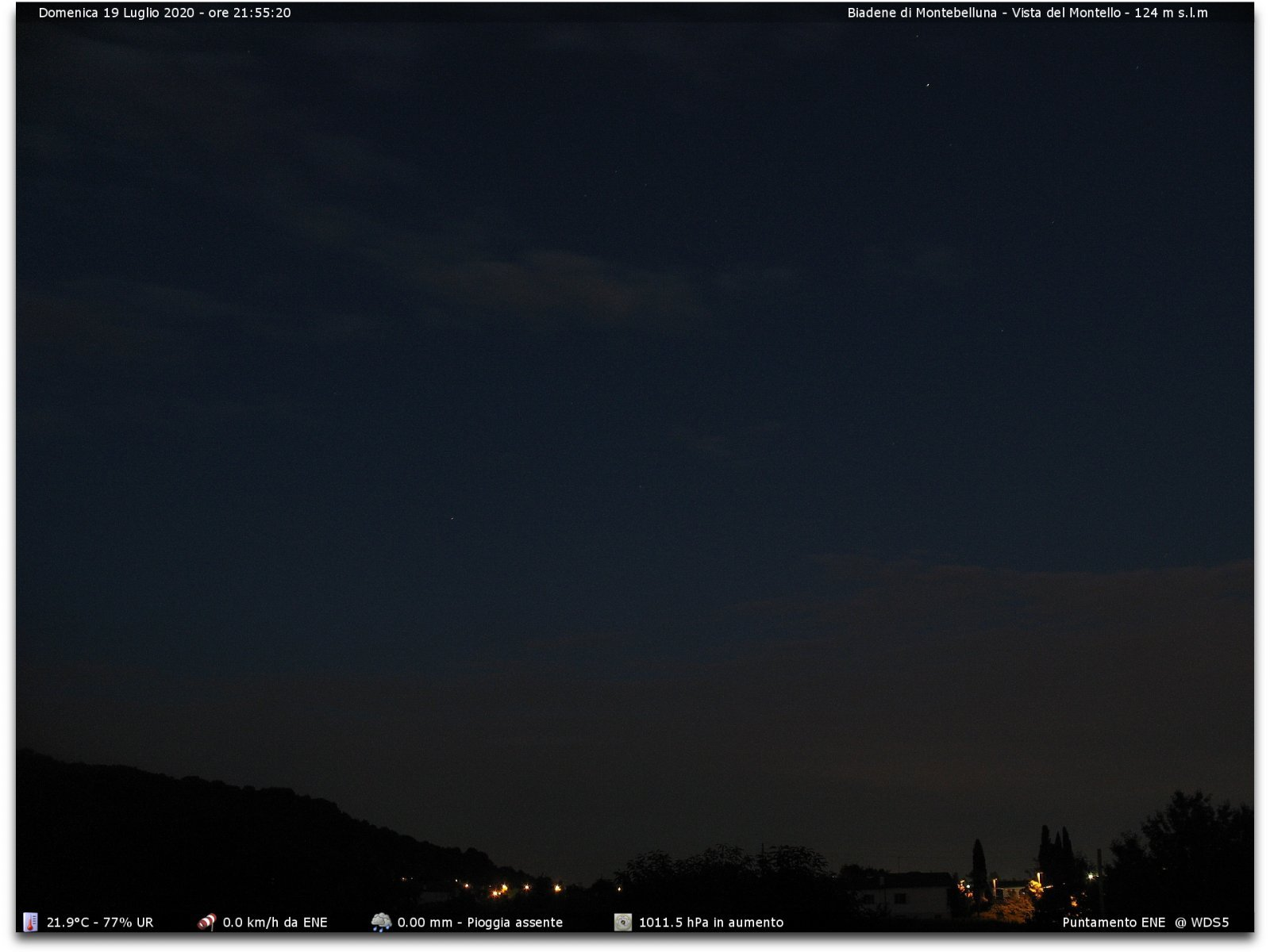The height and width of the screenshot is (952, 1270).
Task: Click the rain cloud icon beside 0.00 mm
Action: 381,922
